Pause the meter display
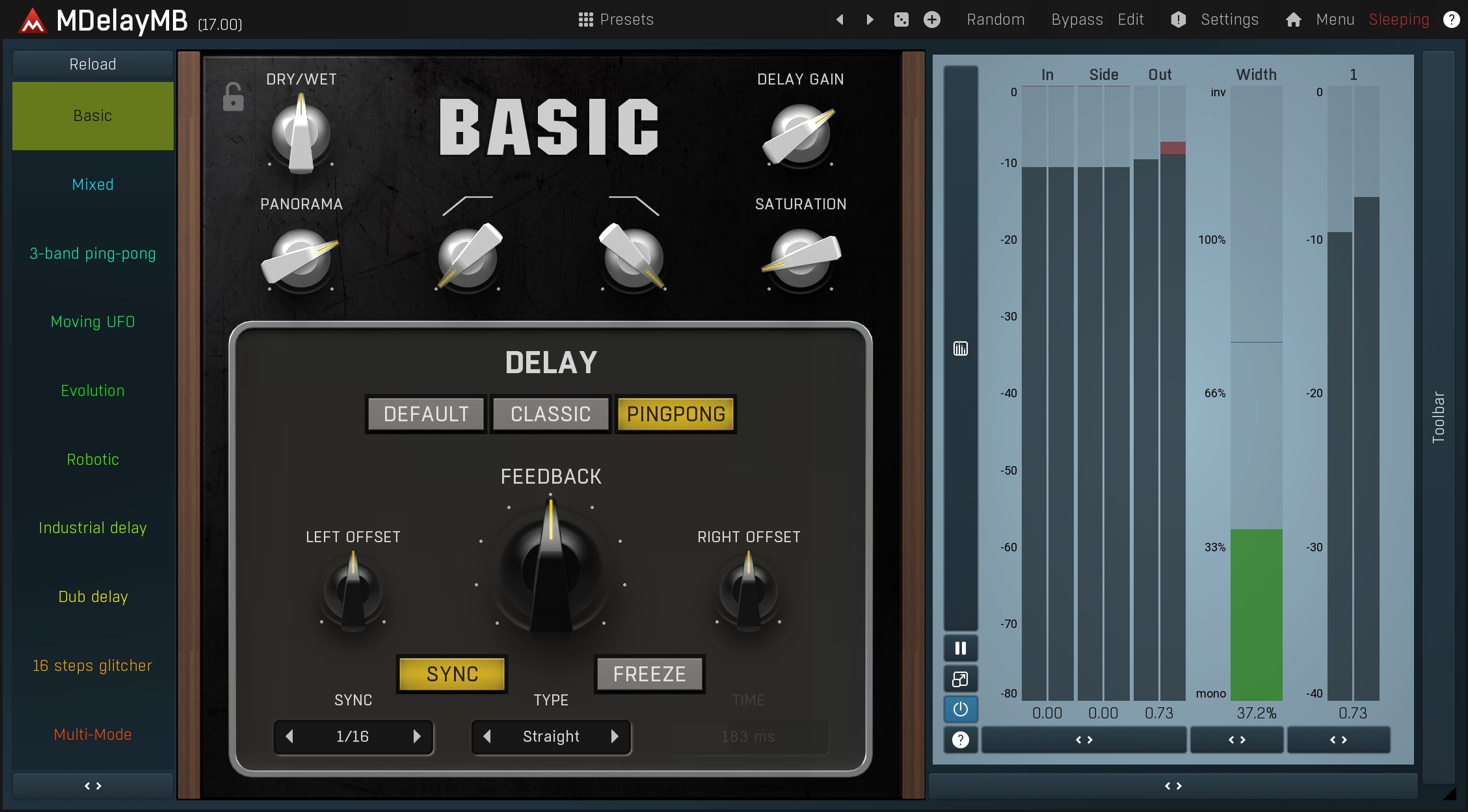1468x812 pixels. coord(960,648)
